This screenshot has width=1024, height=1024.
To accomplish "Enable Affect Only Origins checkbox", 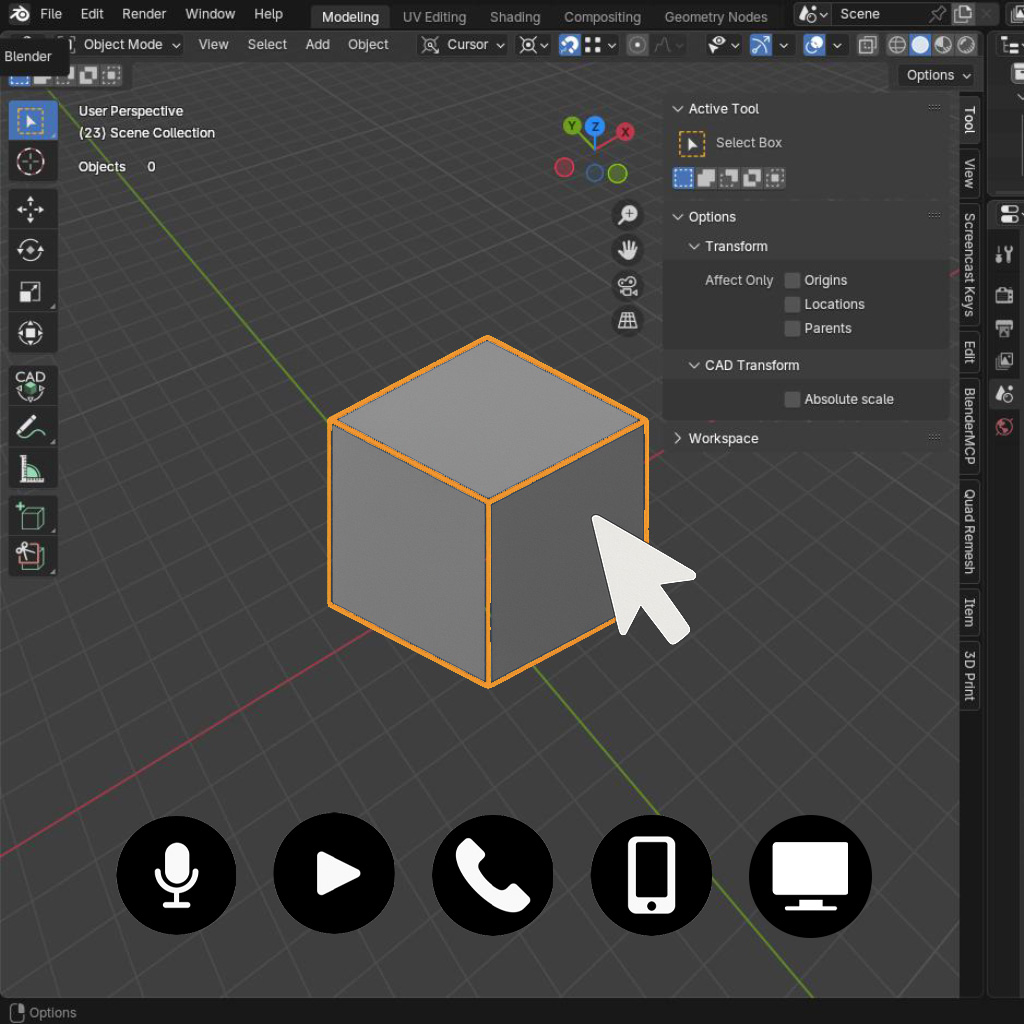I will coord(792,280).
